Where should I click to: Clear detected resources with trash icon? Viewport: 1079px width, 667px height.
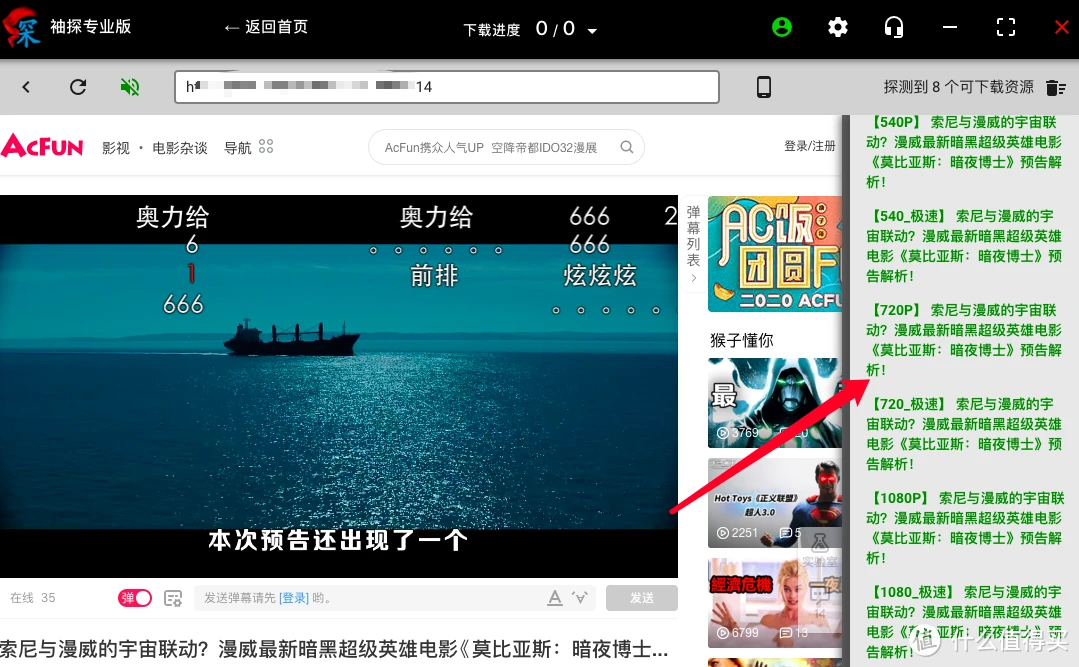click(1056, 87)
